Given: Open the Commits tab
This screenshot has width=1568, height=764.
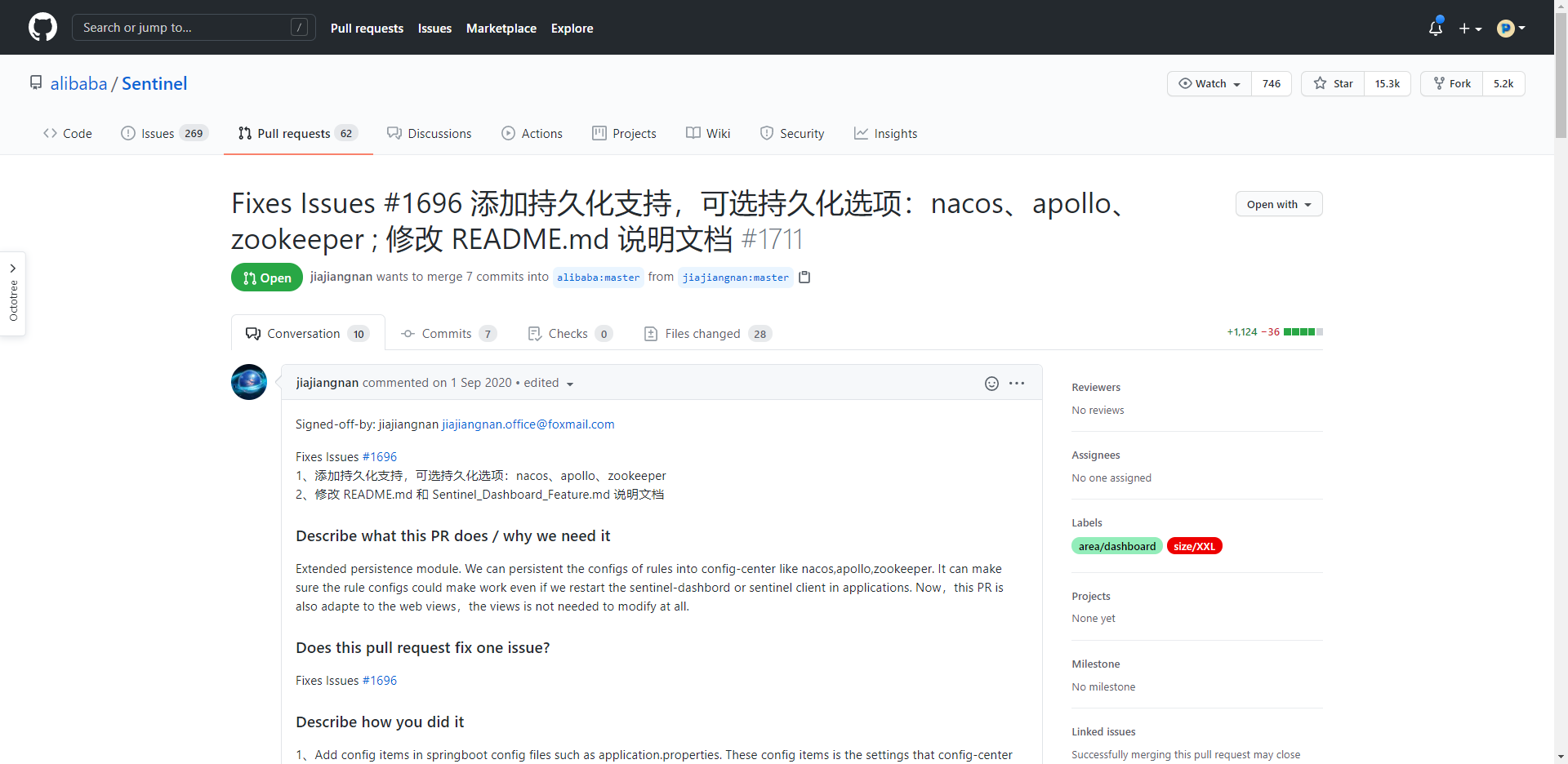Looking at the screenshot, I should click(446, 334).
